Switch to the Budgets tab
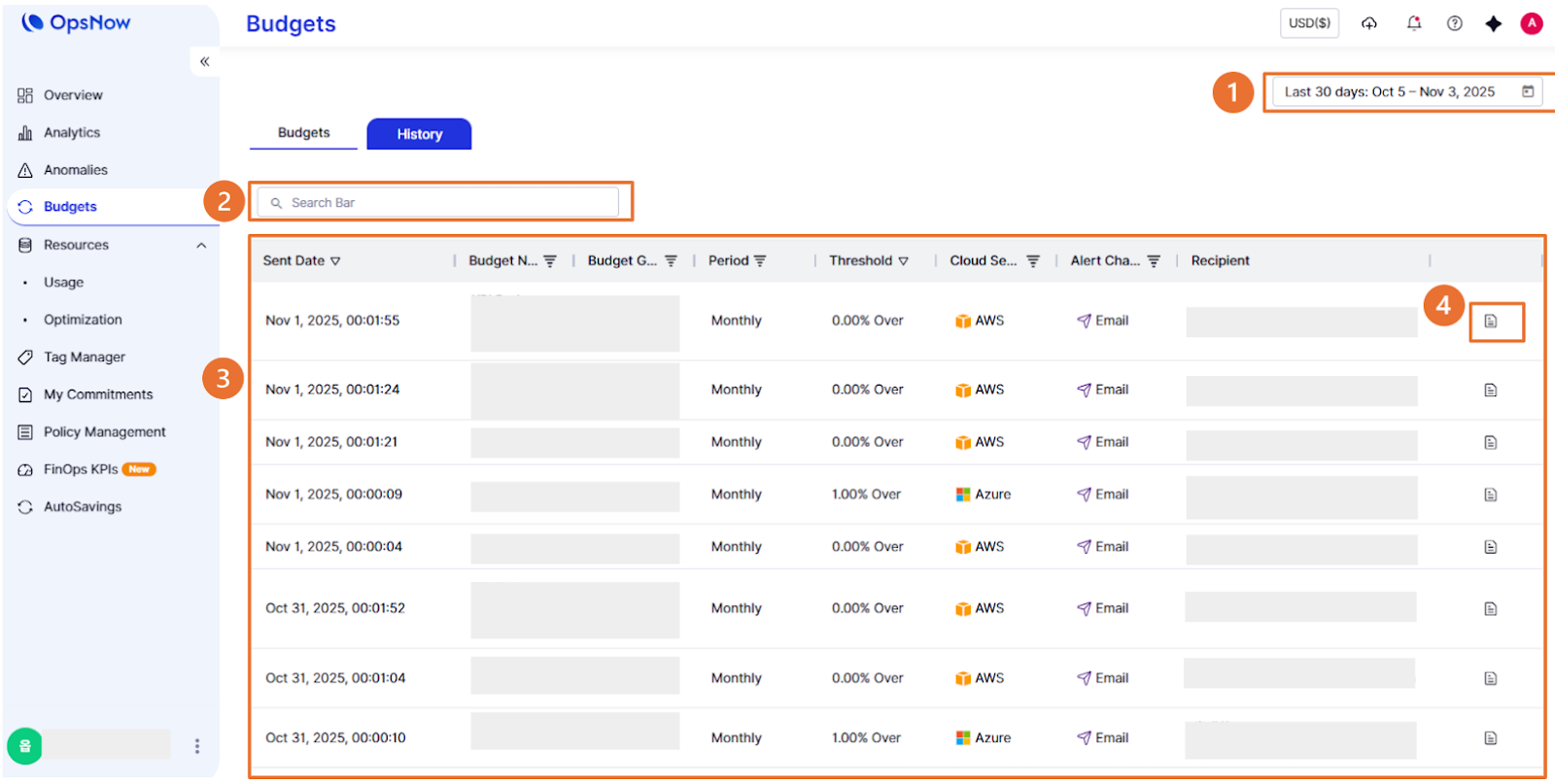Image resolution: width=1555 pixels, height=784 pixels. [x=303, y=133]
